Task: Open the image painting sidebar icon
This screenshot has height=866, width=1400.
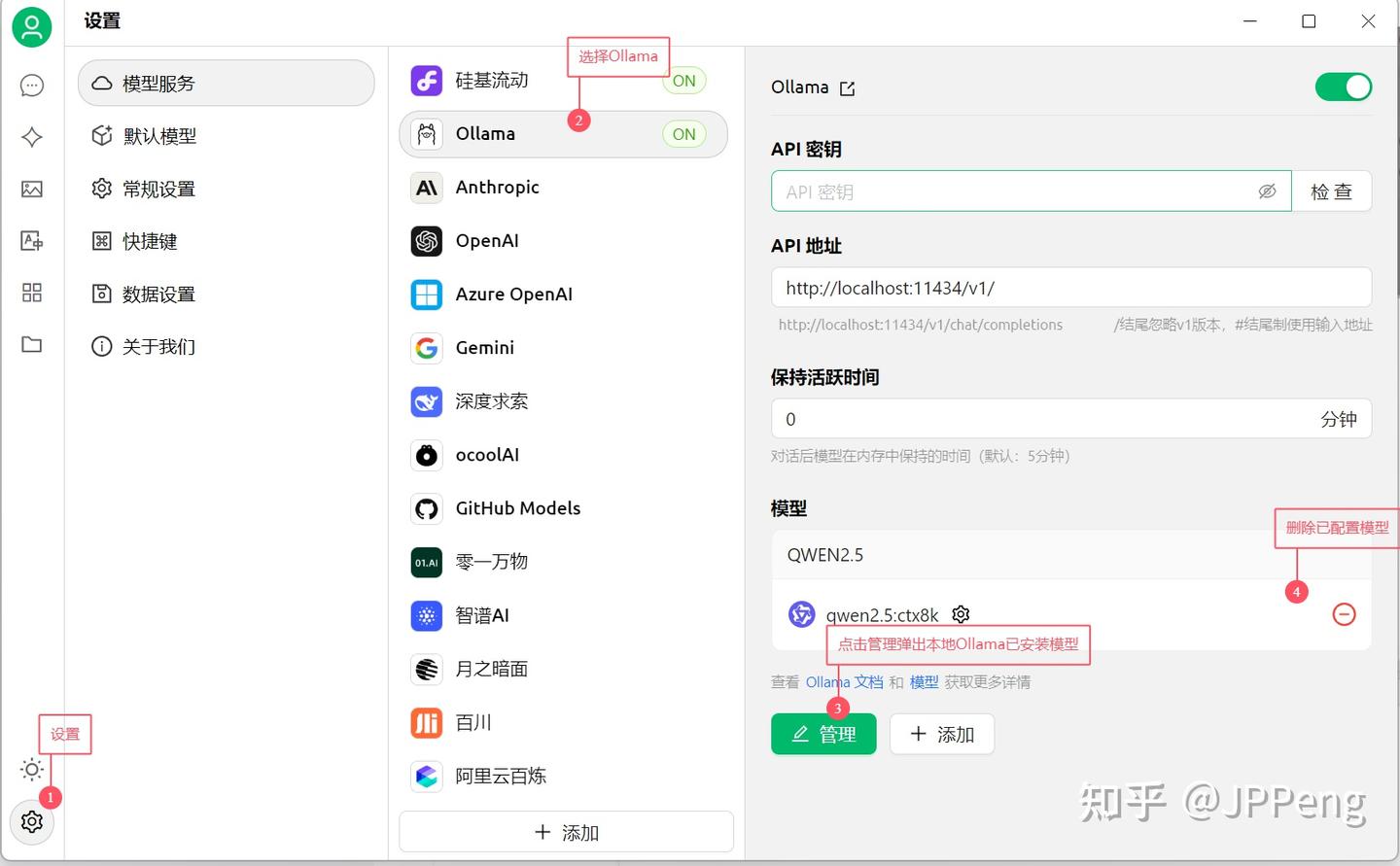Action: [x=32, y=189]
